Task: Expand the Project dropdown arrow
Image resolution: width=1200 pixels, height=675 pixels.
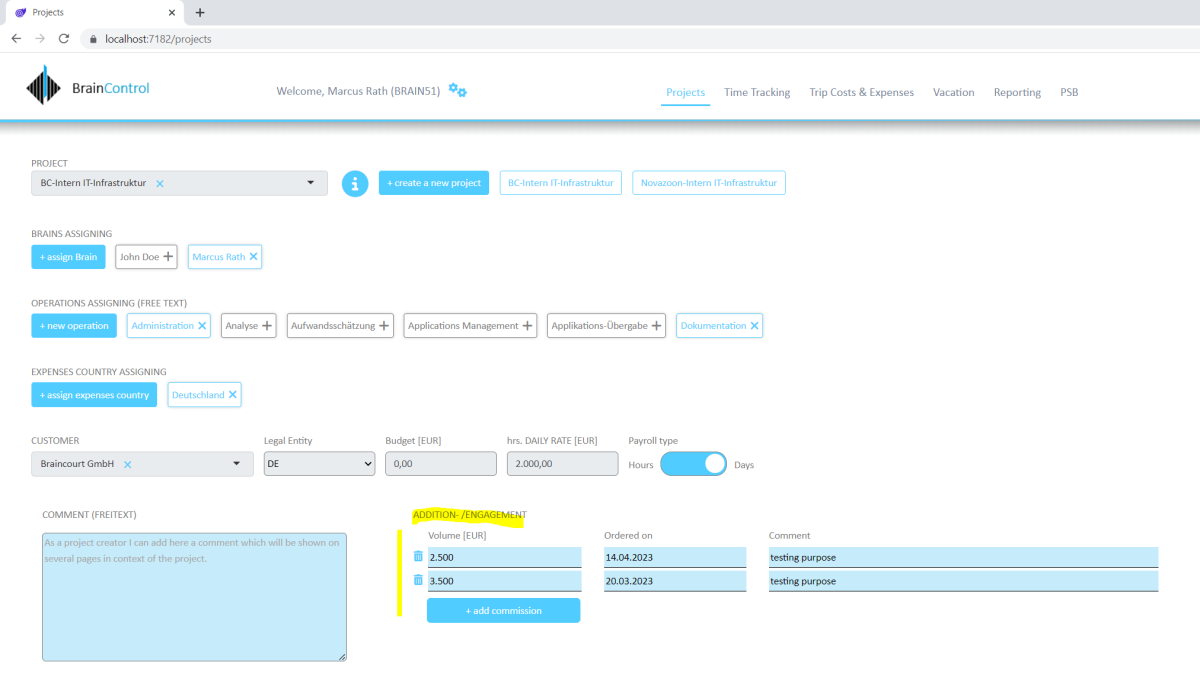Action: click(310, 183)
